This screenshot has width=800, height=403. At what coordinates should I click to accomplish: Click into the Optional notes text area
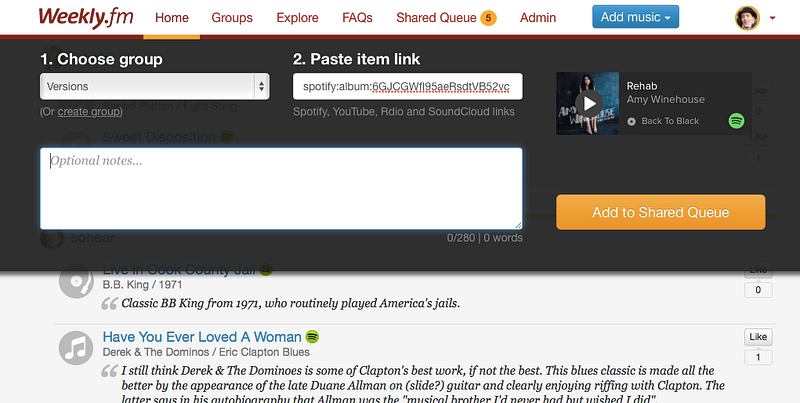281,189
